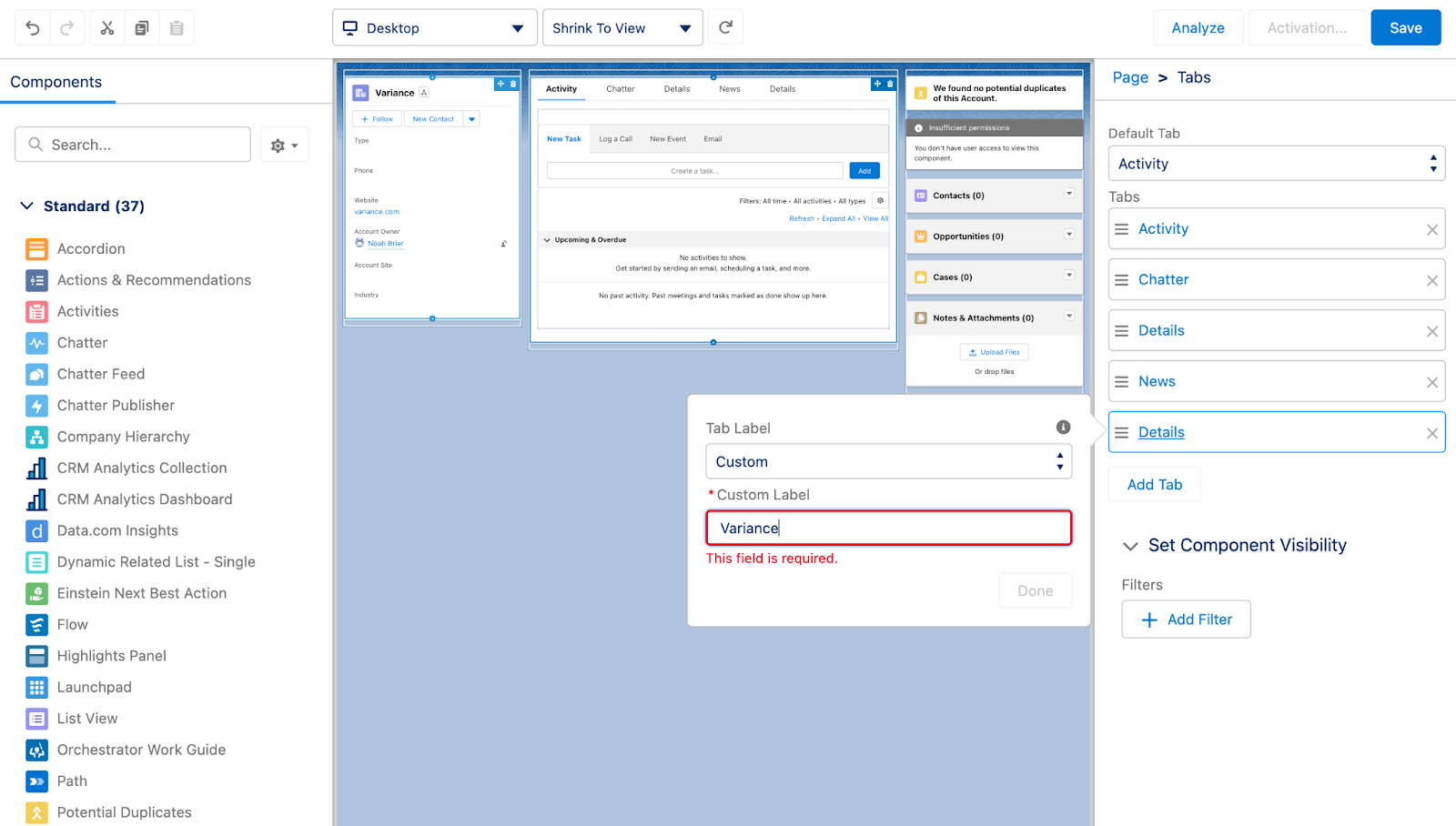
Task: Open the components settings gear menu
Action: 284,146
